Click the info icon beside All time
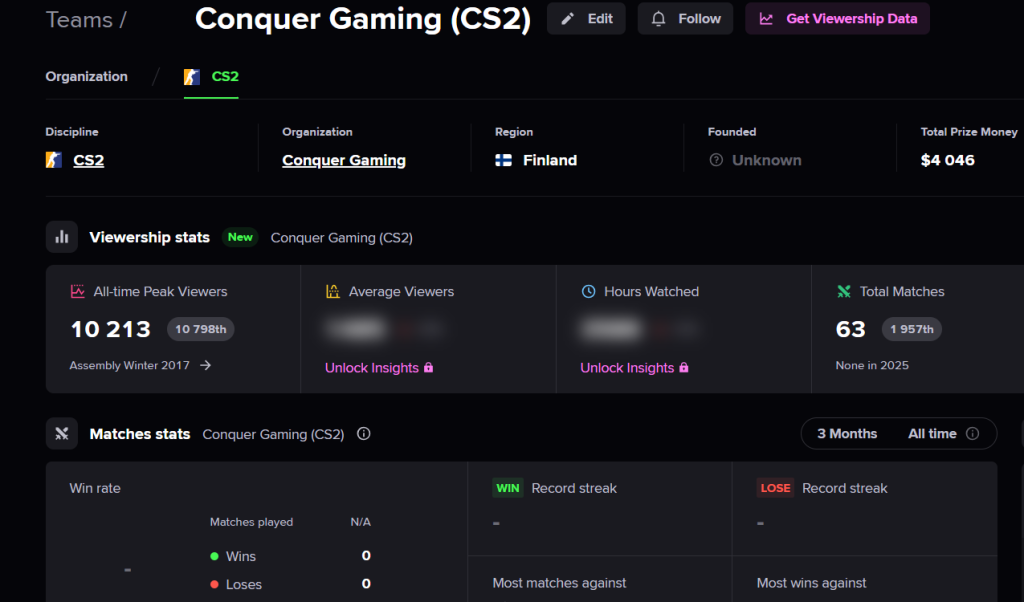Viewport: 1024px width, 602px height. pyautogui.click(x=972, y=434)
